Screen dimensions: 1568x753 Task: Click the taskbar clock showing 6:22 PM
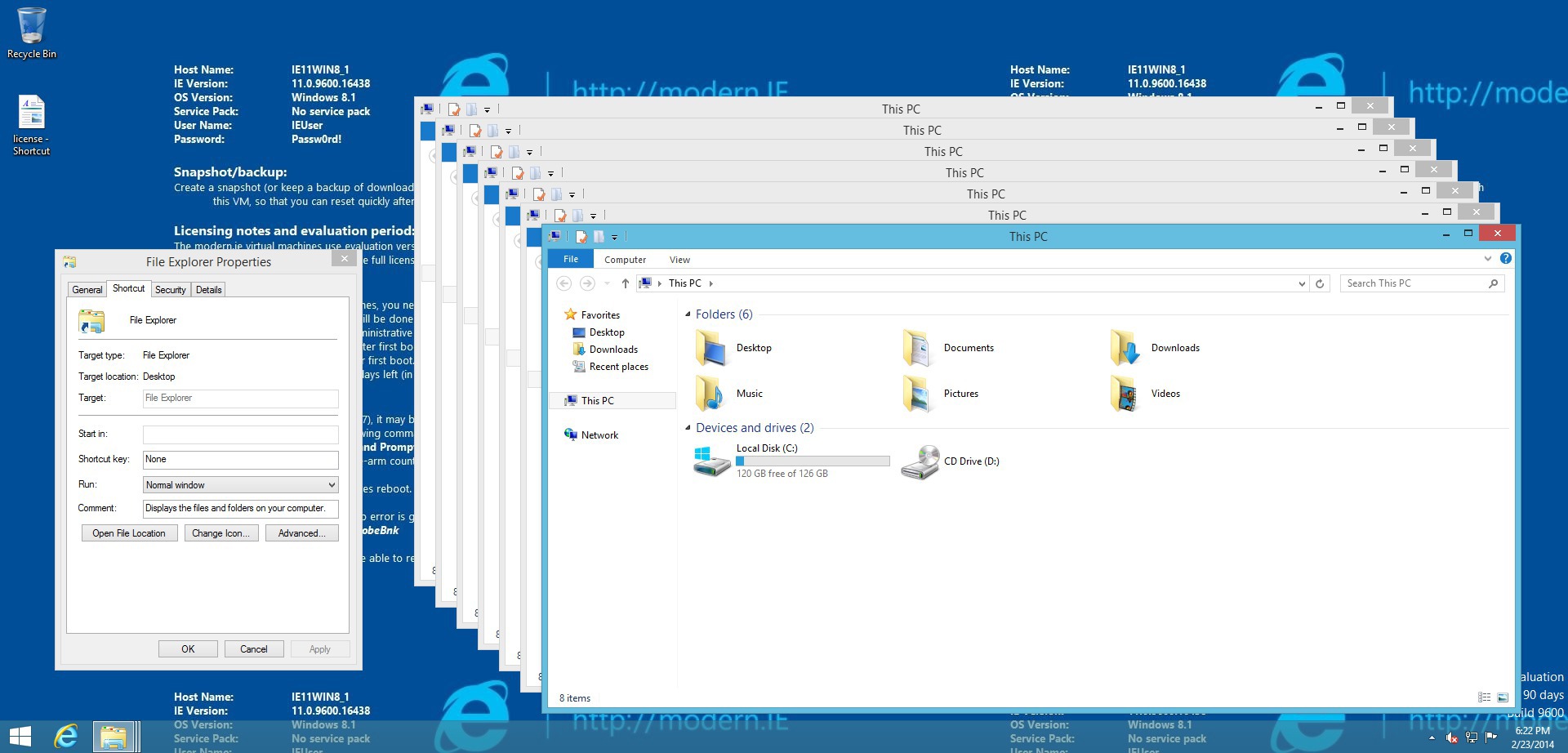[1532, 737]
